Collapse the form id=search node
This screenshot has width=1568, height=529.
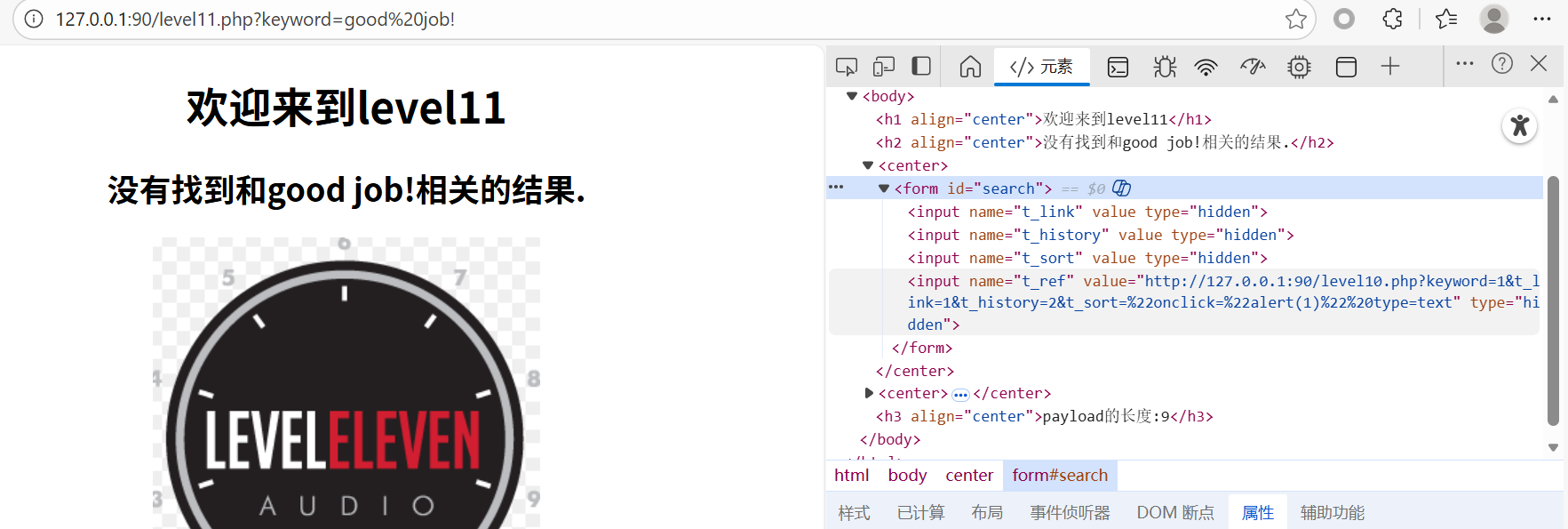click(x=884, y=188)
